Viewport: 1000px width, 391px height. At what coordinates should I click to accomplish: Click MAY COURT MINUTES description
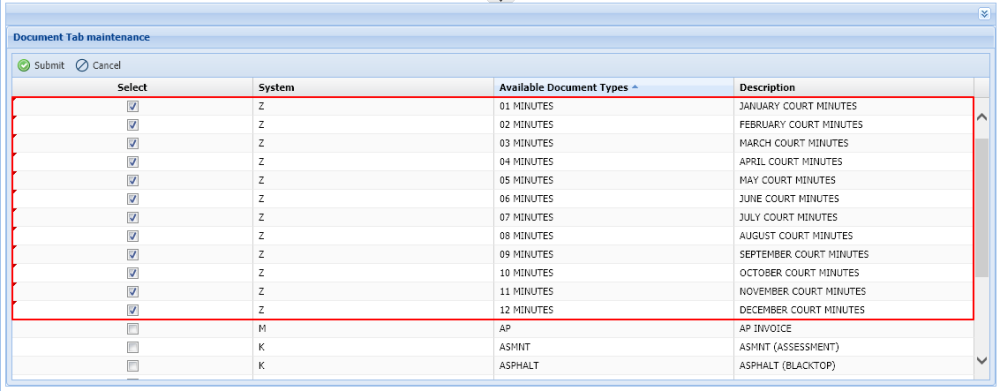[788, 180]
